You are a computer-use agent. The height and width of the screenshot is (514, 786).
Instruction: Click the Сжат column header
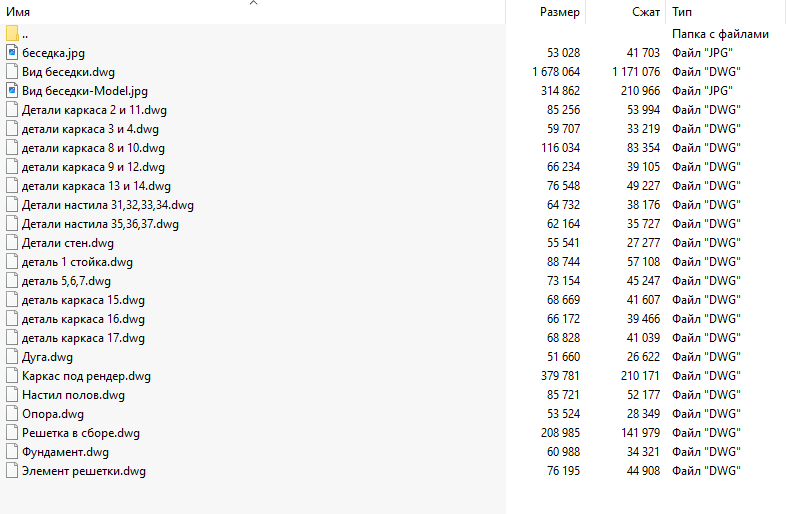[646, 12]
